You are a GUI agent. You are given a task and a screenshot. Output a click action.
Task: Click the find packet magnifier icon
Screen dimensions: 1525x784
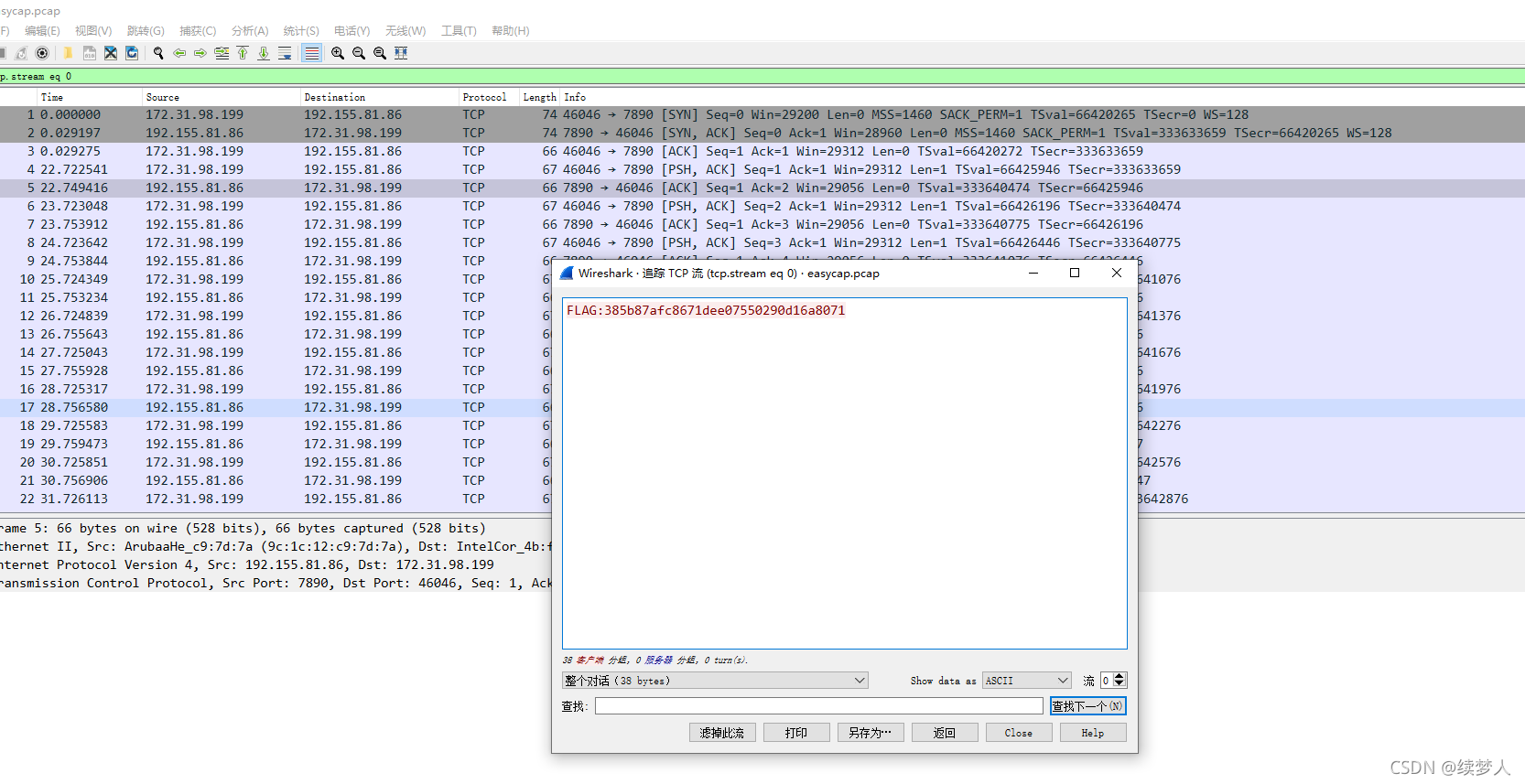158,53
